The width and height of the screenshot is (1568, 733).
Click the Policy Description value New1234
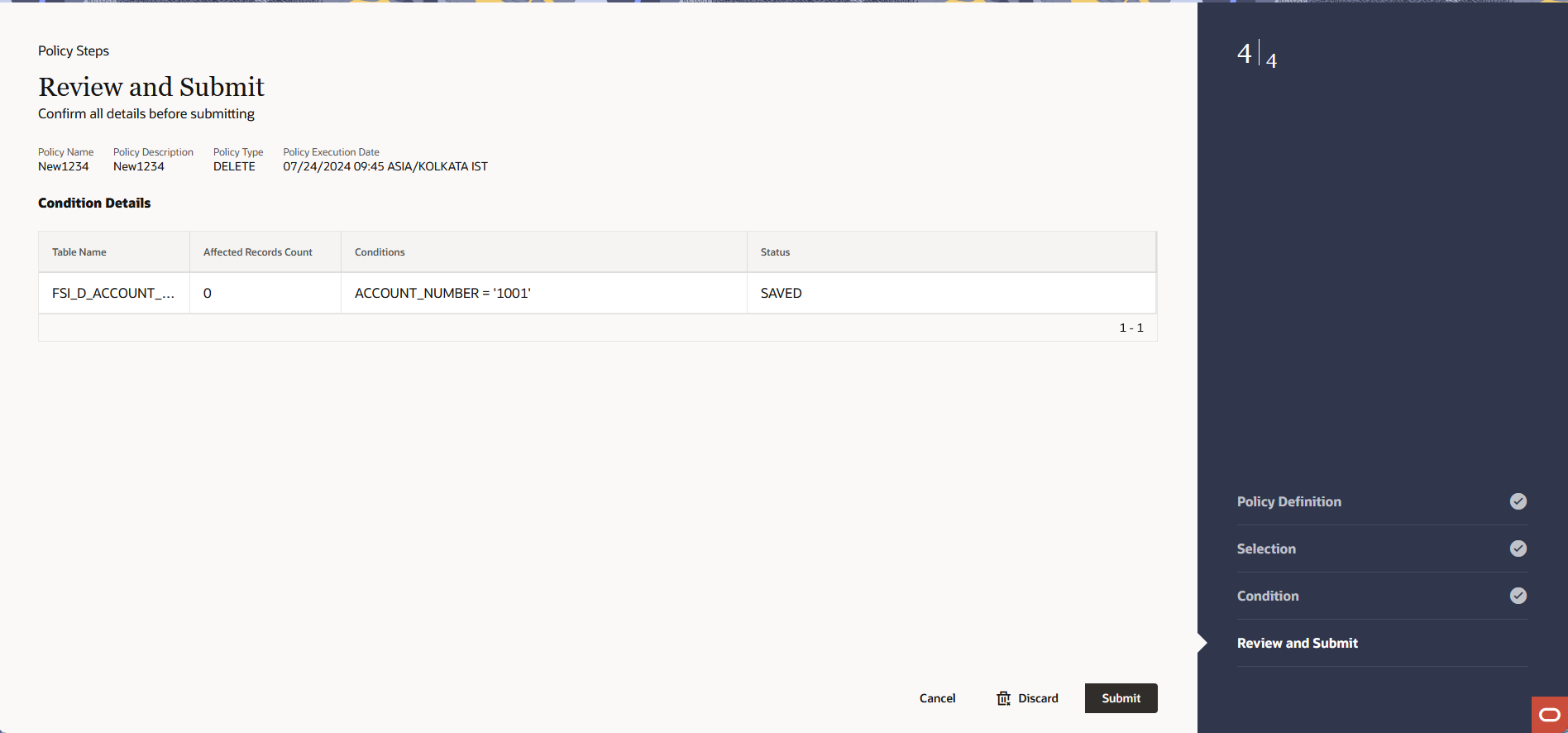(x=139, y=166)
